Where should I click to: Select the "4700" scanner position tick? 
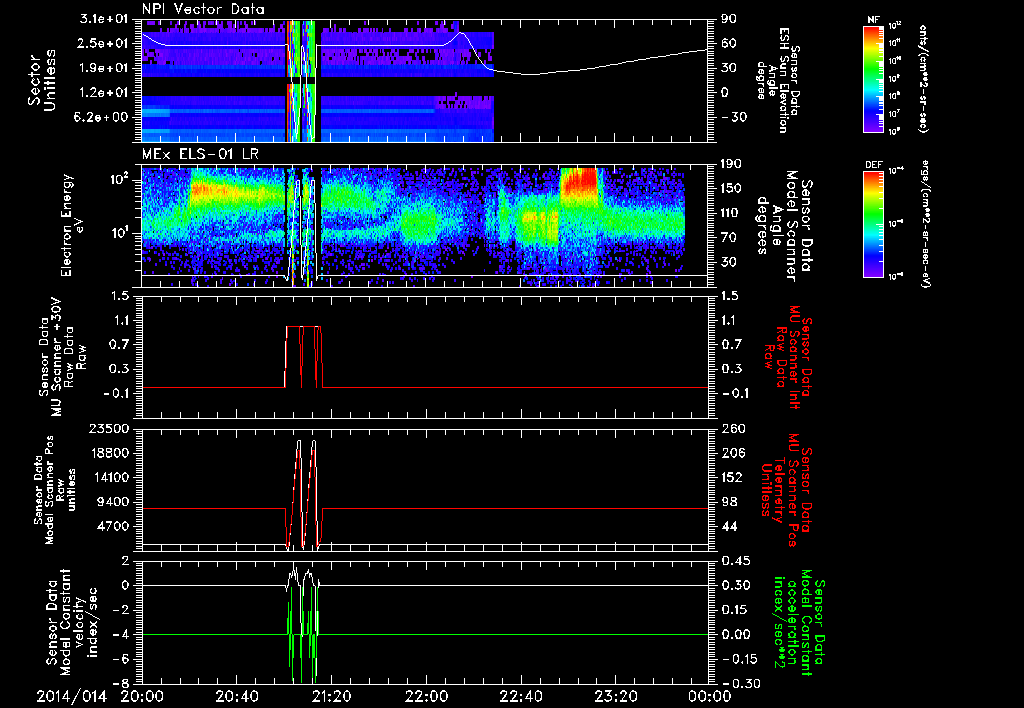(114, 526)
